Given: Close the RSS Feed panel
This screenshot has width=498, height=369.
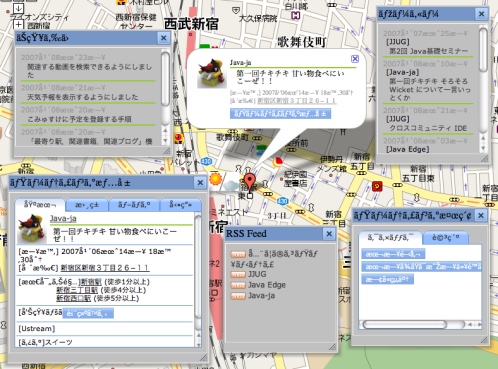Looking at the screenshot, I should click(x=329, y=234).
